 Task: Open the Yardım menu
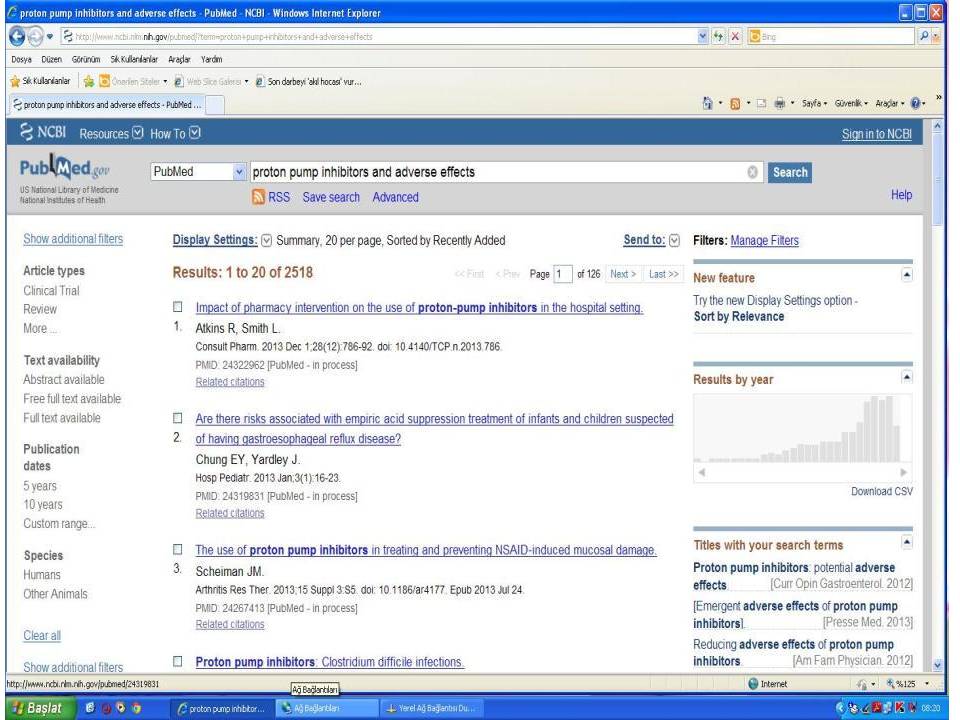pos(212,59)
